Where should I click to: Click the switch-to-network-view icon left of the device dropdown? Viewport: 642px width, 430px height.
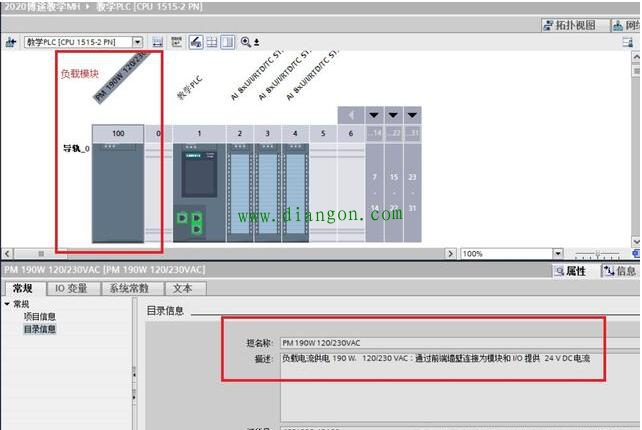click(11, 42)
